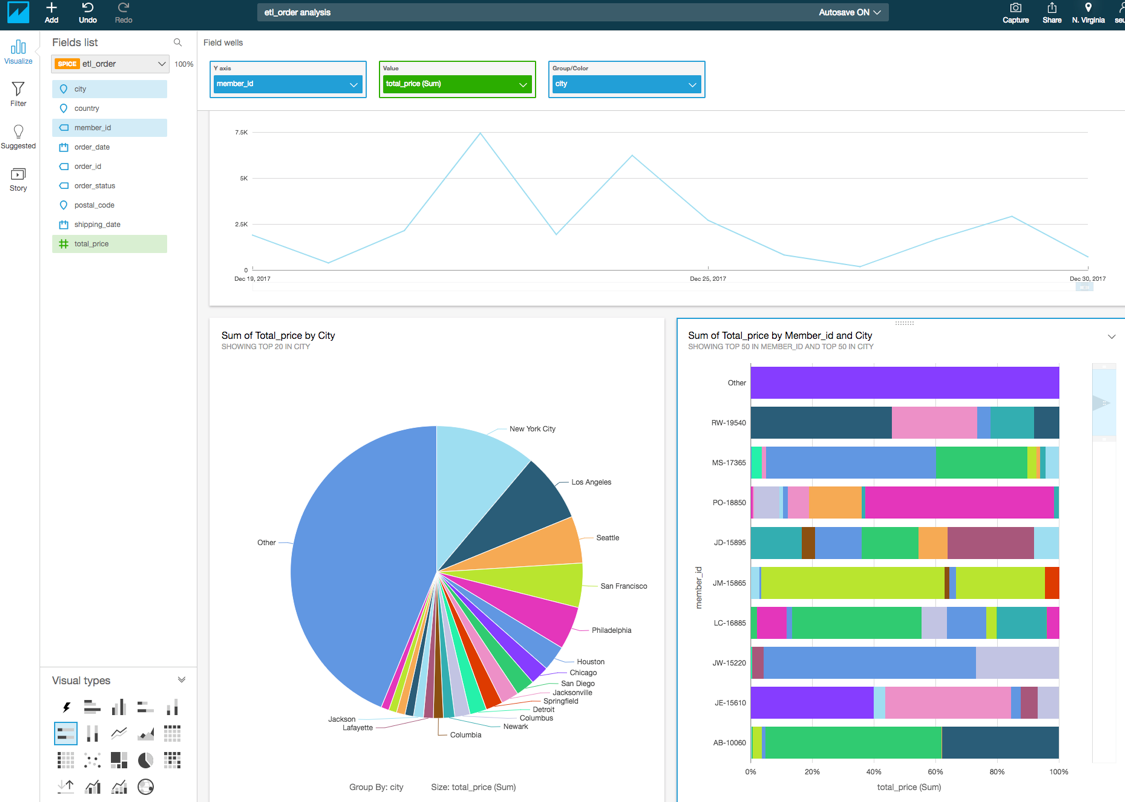Viewport: 1125px width, 802px height.
Task: Select the postal_code field
Action: (x=110, y=205)
